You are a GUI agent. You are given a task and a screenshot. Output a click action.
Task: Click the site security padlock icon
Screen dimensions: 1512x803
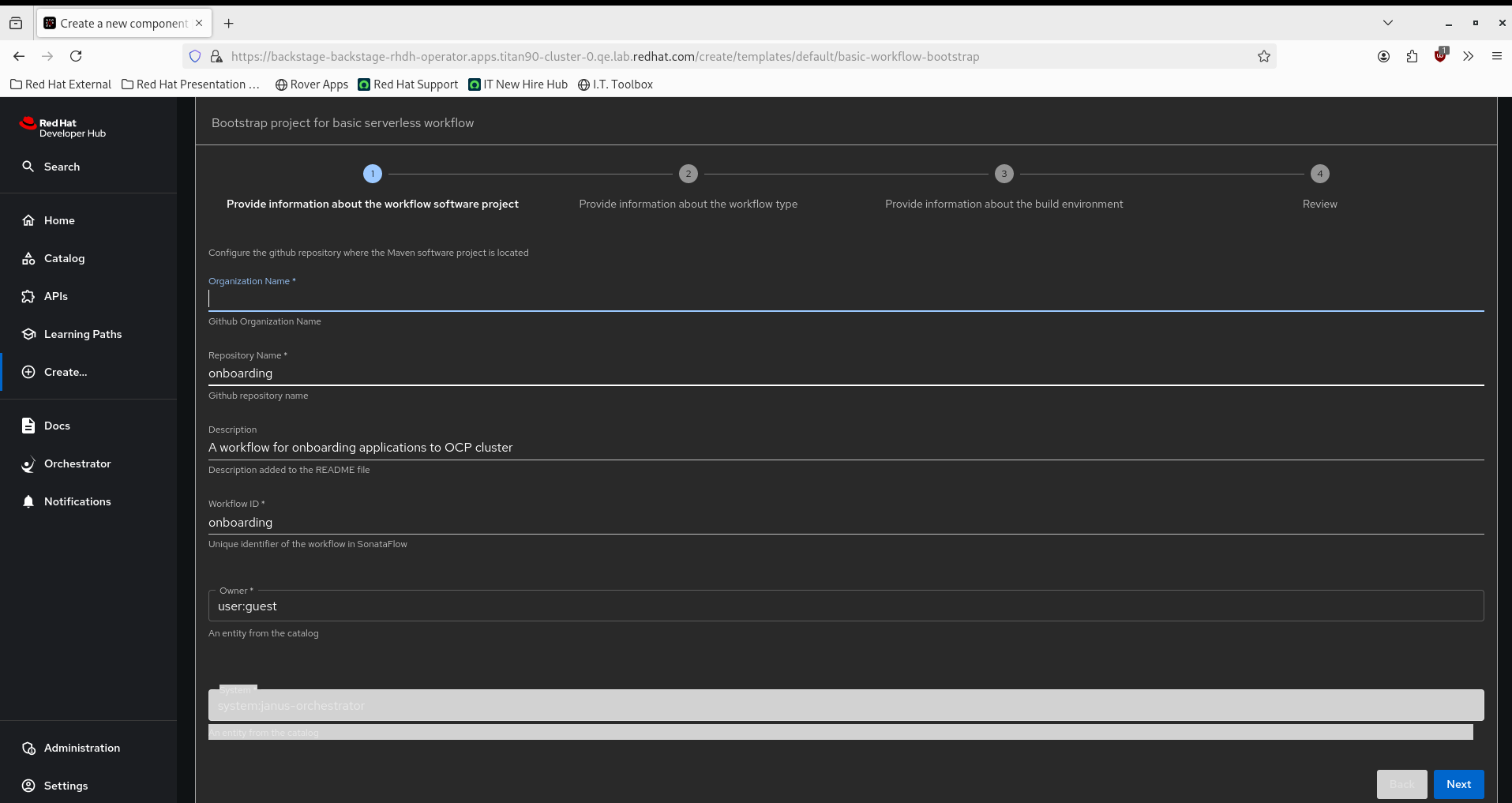(x=216, y=56)
